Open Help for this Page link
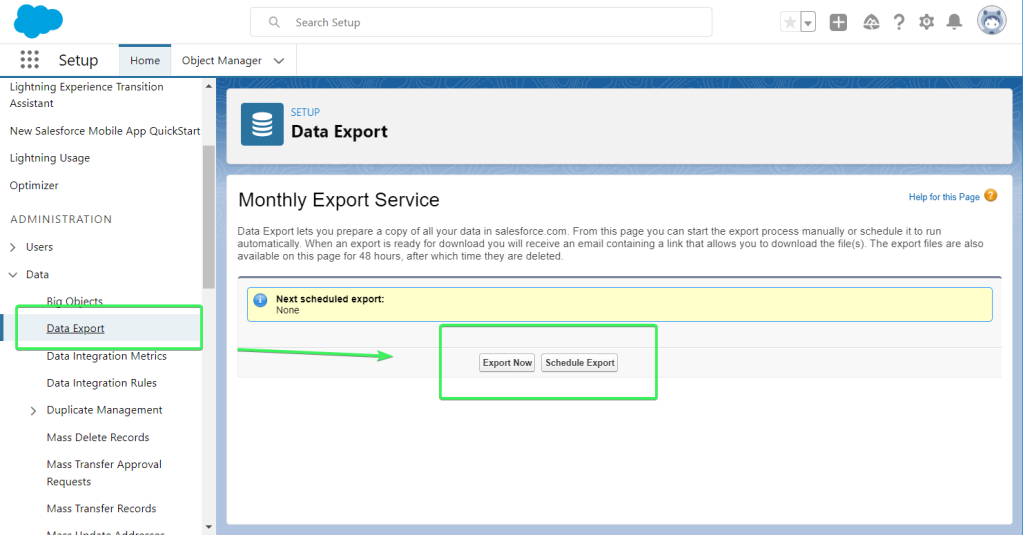Image resolution: width=1023 pixels, height=535 pixels. click(943, 197)
